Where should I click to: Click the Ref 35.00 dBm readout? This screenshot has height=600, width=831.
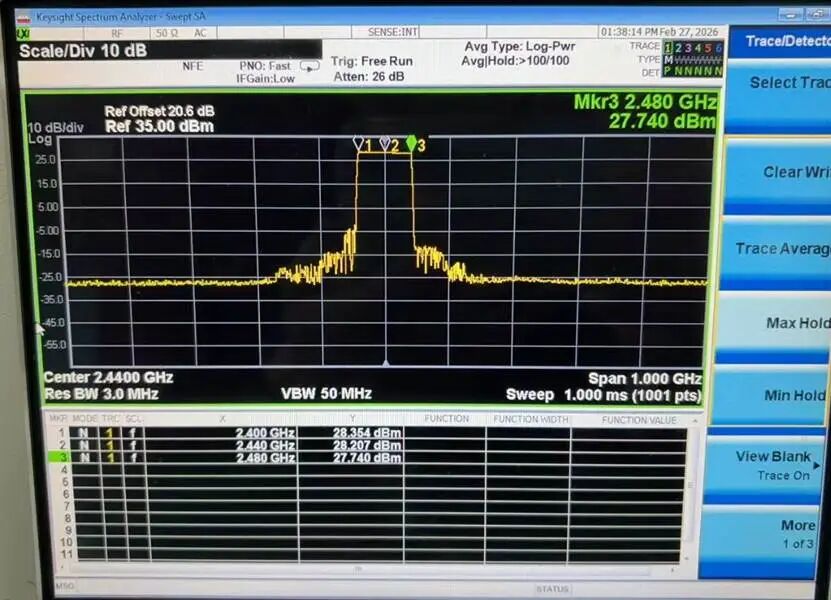click(160, 126)
